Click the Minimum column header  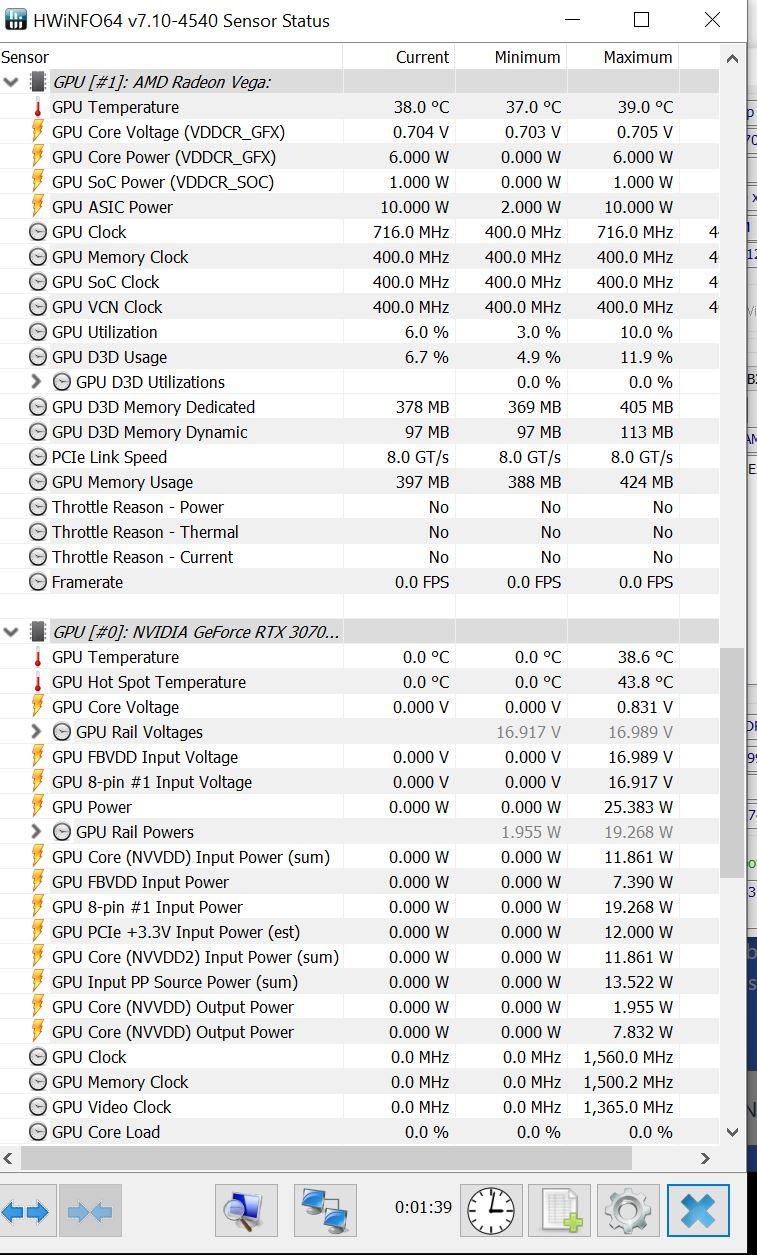pyautogui.click(x=511, y=57)
